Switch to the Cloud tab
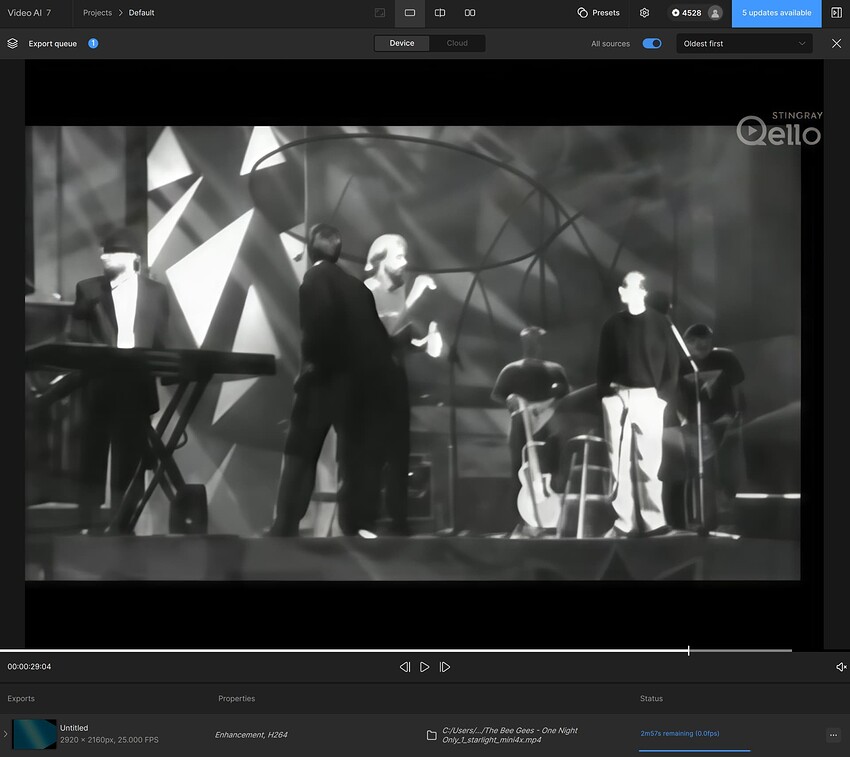 [457, 43]
